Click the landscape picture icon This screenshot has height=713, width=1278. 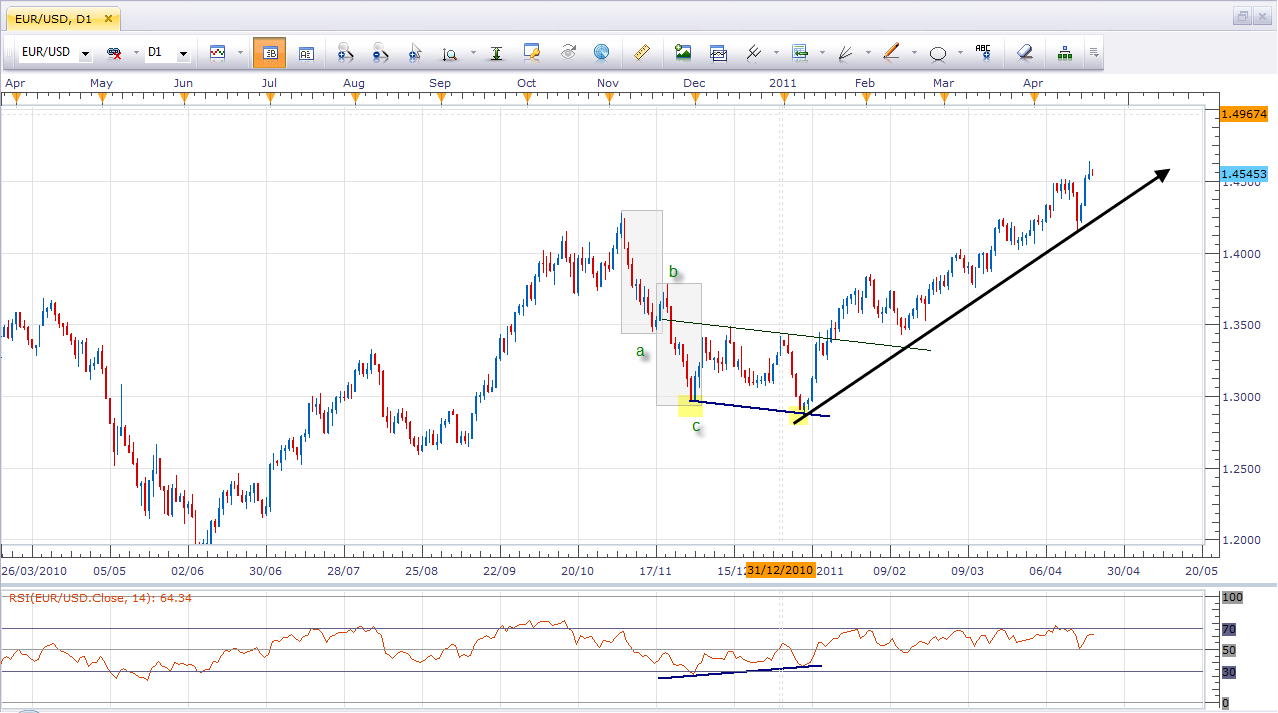[684, 53]
